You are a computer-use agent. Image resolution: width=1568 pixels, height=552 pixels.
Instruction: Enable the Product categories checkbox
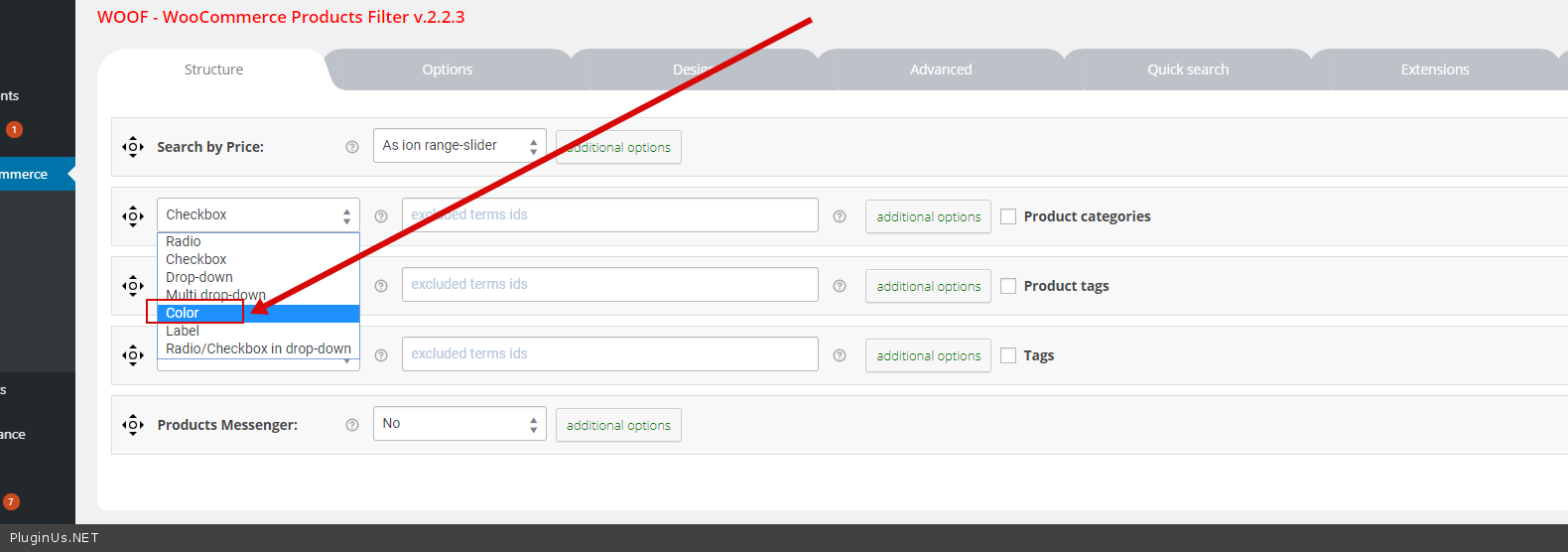pyautogui.click(x=1008, y=216)
